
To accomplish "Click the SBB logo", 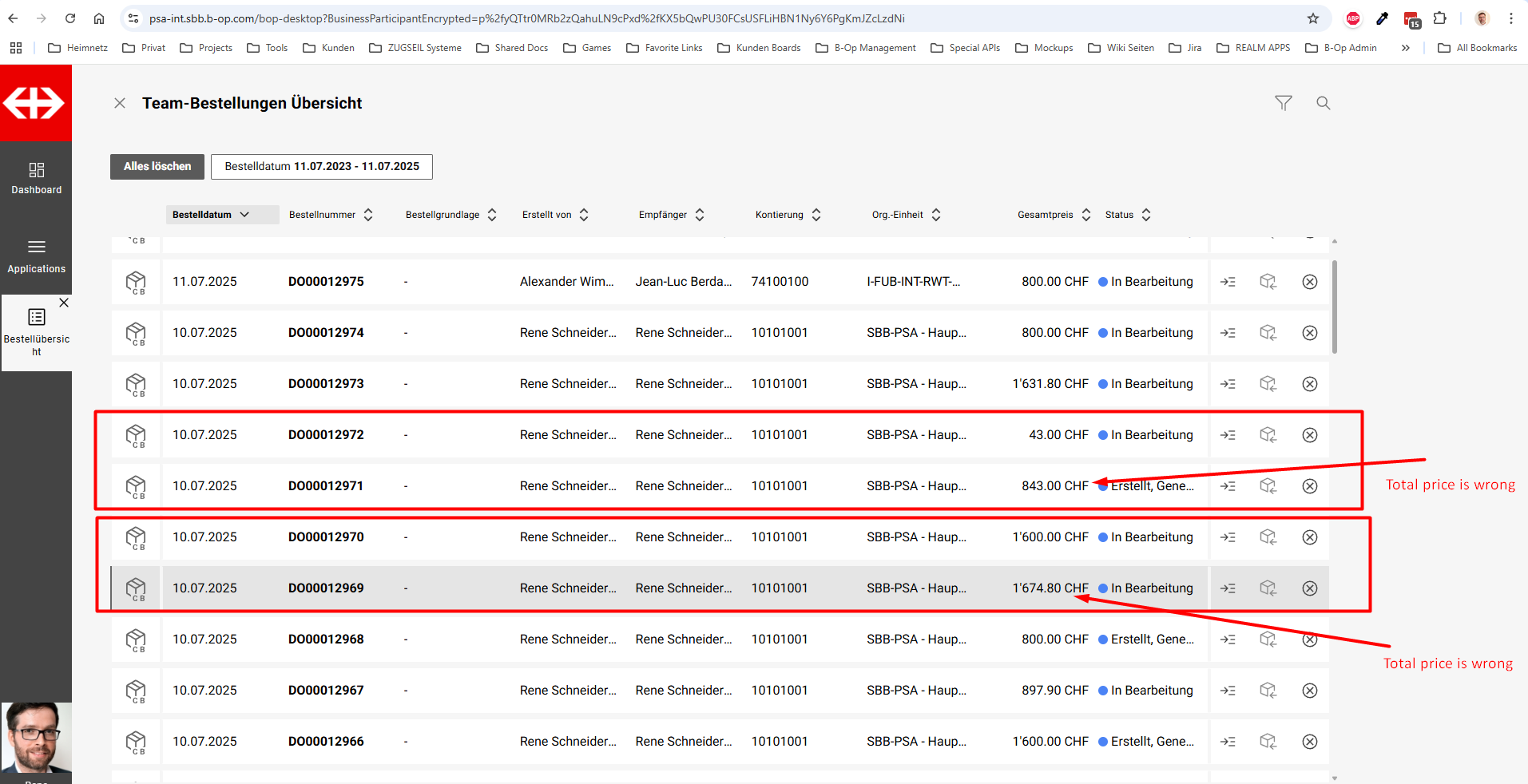I will (x=35, y=103).
